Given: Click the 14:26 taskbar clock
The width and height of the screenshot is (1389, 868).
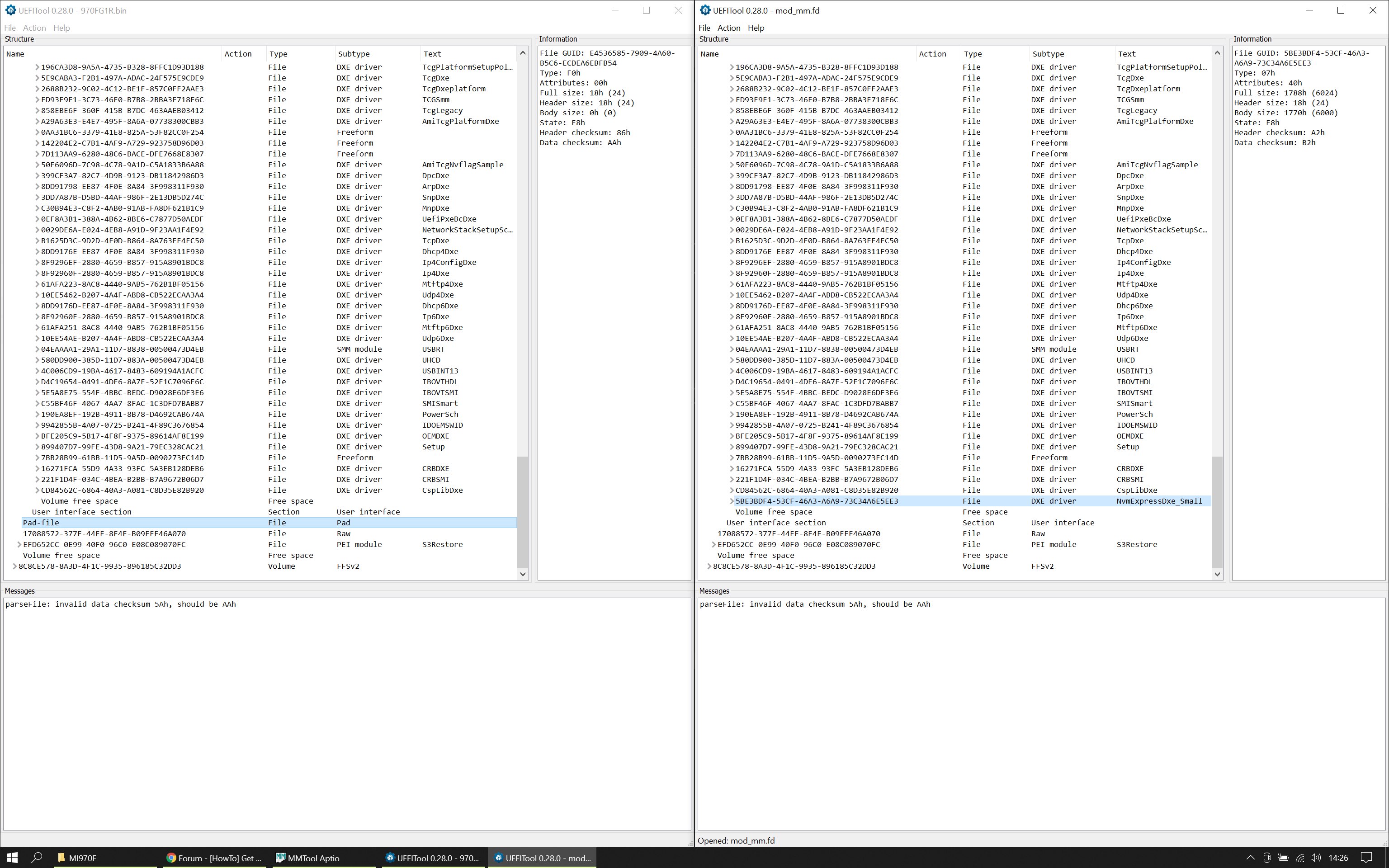Looking at the screenshot, I should click(1338, 858).
